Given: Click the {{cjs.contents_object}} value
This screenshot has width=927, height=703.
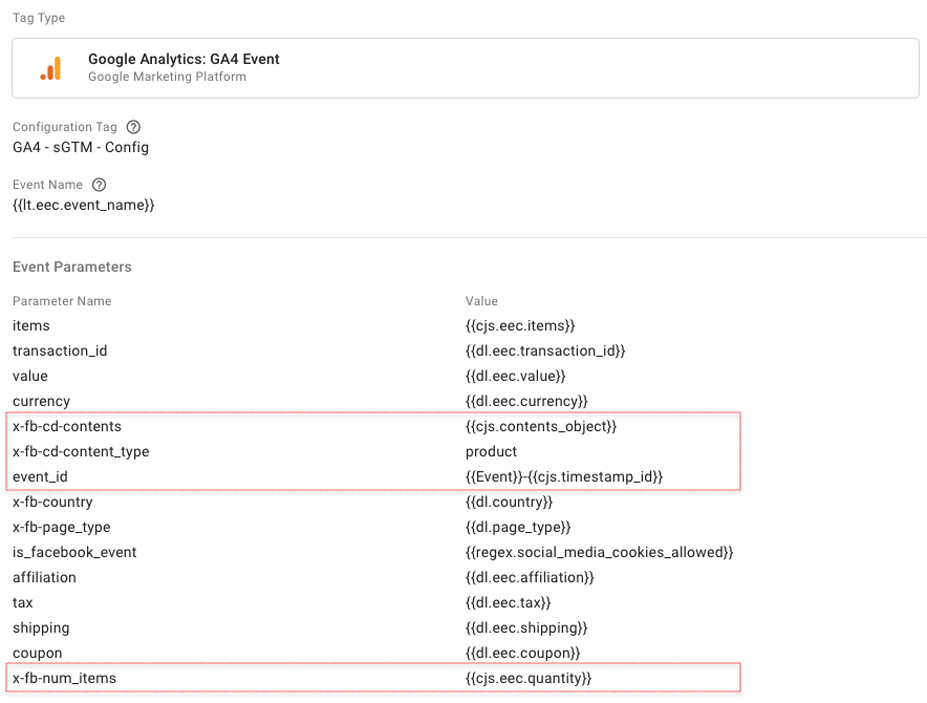Looking at the screenshot, I should (541, 426).
